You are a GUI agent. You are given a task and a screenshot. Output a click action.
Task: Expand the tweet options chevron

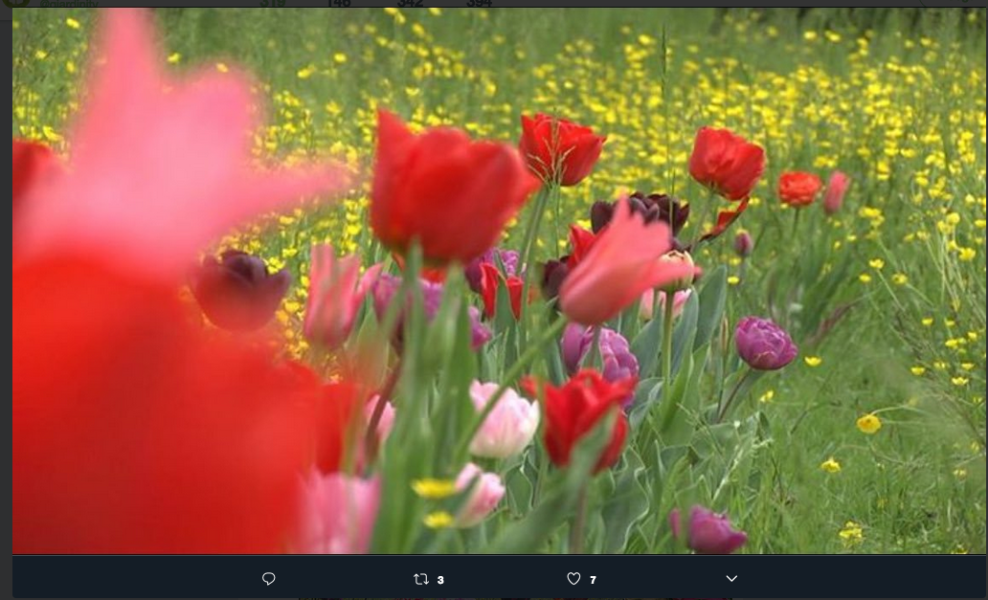click(732, 578)
